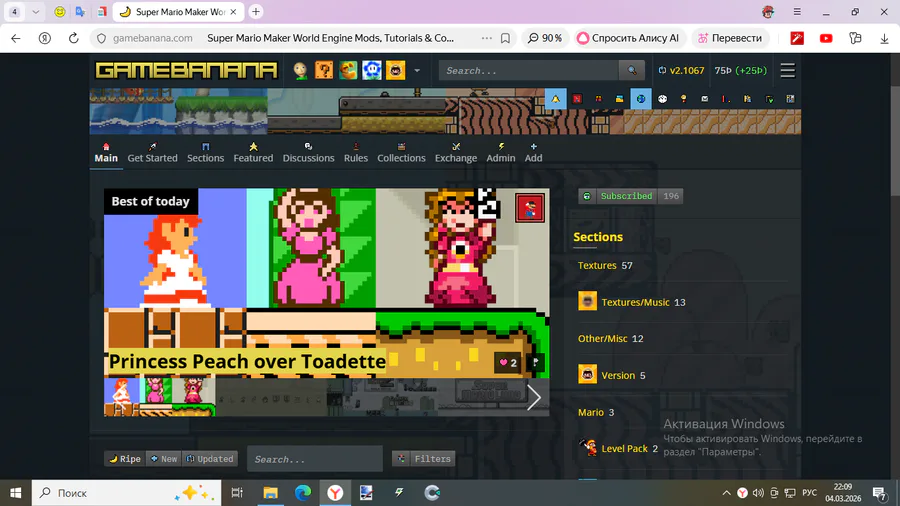Click into the GameBanana top search field
This screenshot has width=900, height=506.
pos(529,71)
